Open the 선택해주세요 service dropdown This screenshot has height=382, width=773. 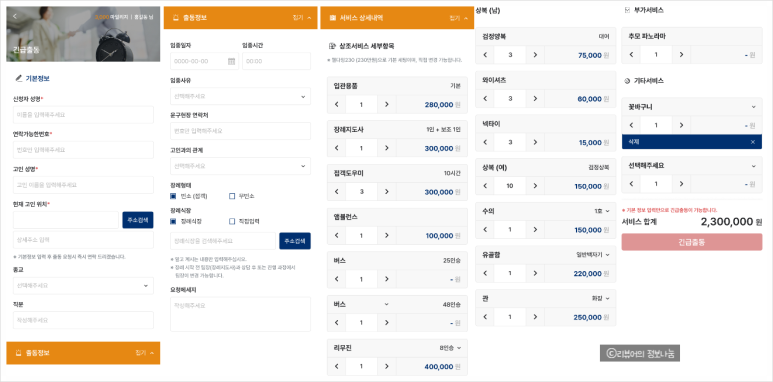click(x=692, y=166)
